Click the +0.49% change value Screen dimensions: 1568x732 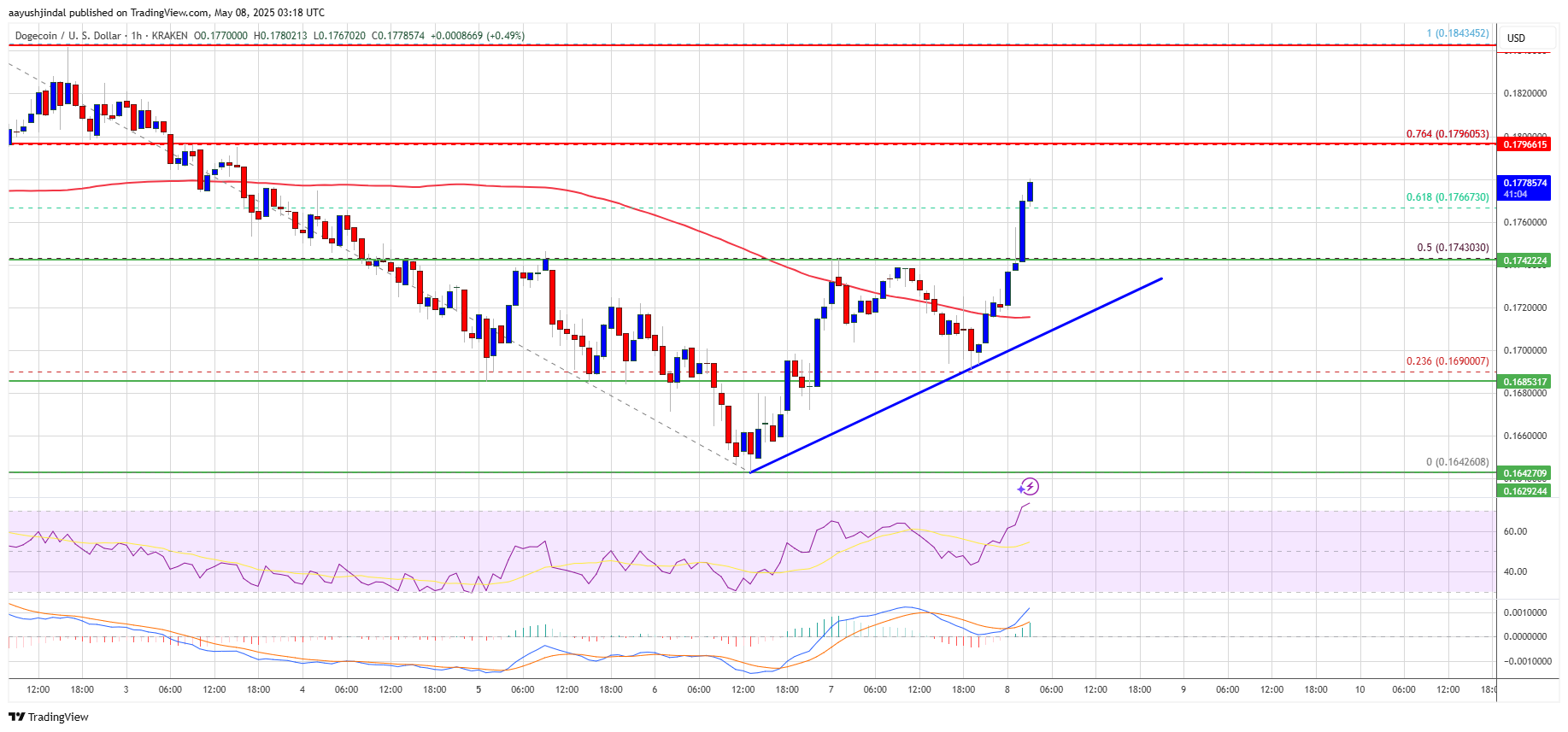[506, 36]
